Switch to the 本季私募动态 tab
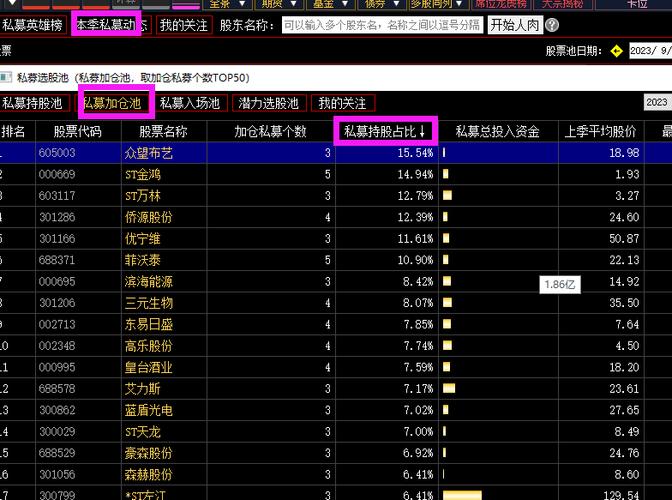Viewport: 672px width, 500px height. 111,25
